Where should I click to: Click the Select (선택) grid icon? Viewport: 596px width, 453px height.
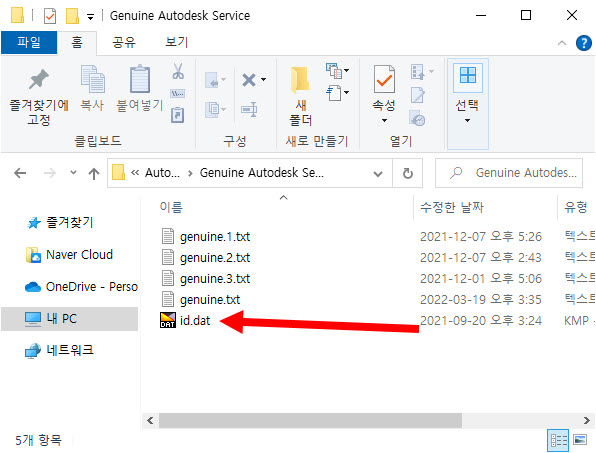(x=468, y=75)
